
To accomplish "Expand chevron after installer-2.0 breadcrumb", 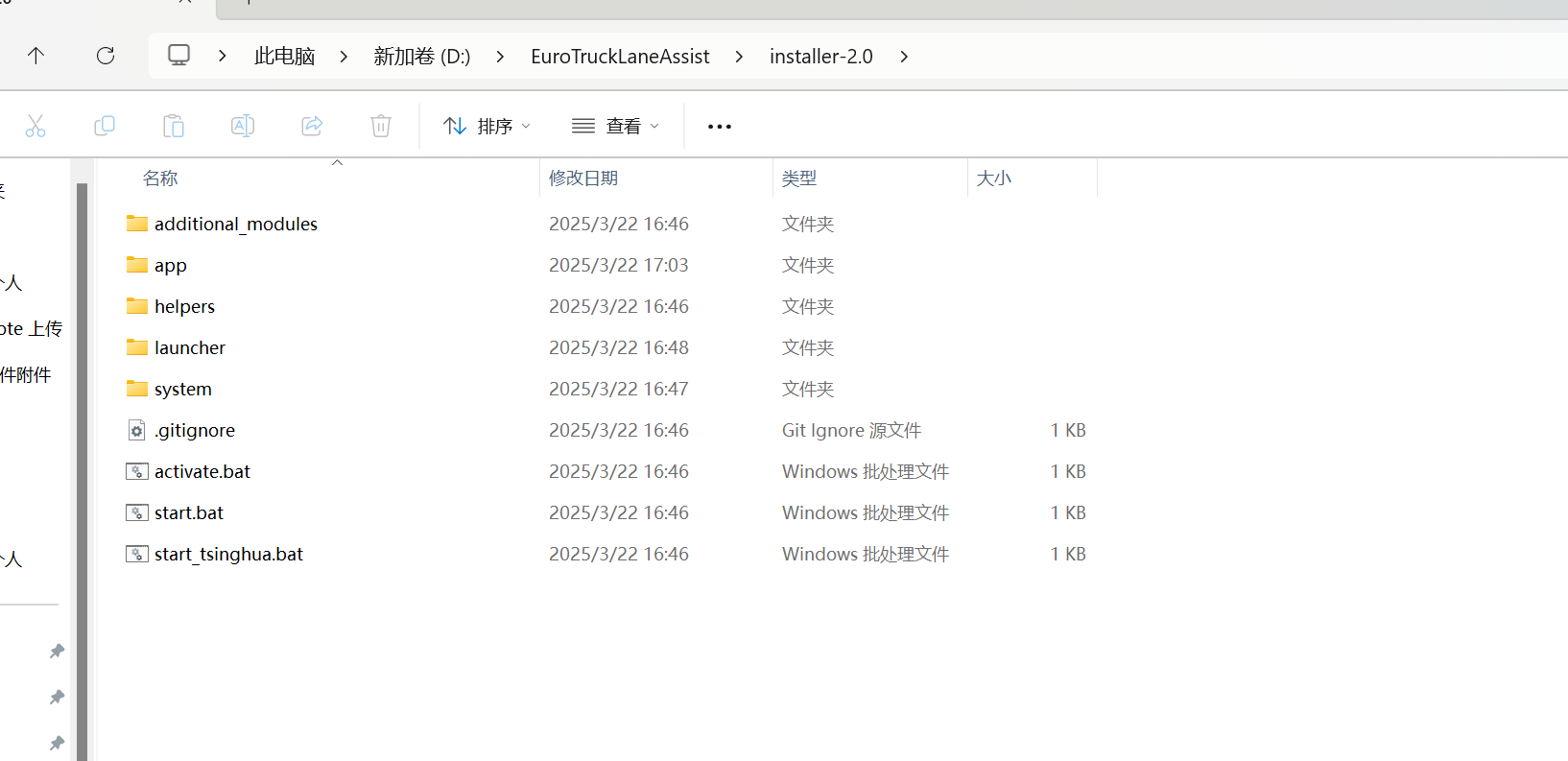I will click(904, 57).
